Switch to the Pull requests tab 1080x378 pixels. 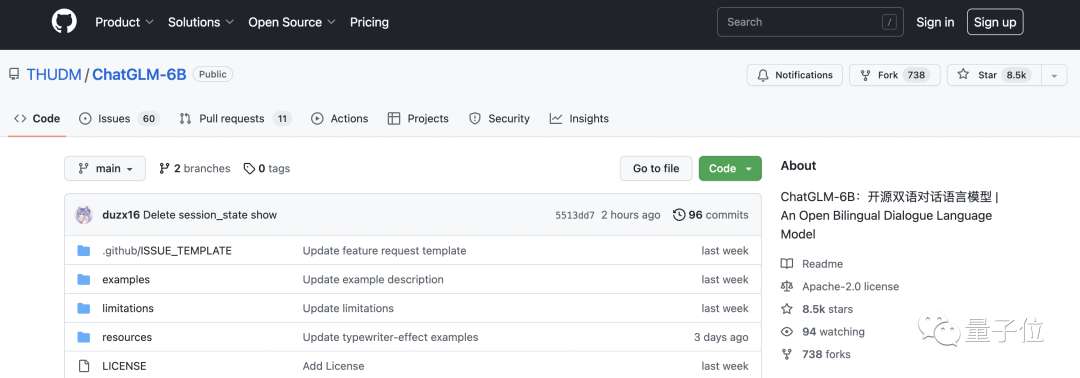click(236, 118)
